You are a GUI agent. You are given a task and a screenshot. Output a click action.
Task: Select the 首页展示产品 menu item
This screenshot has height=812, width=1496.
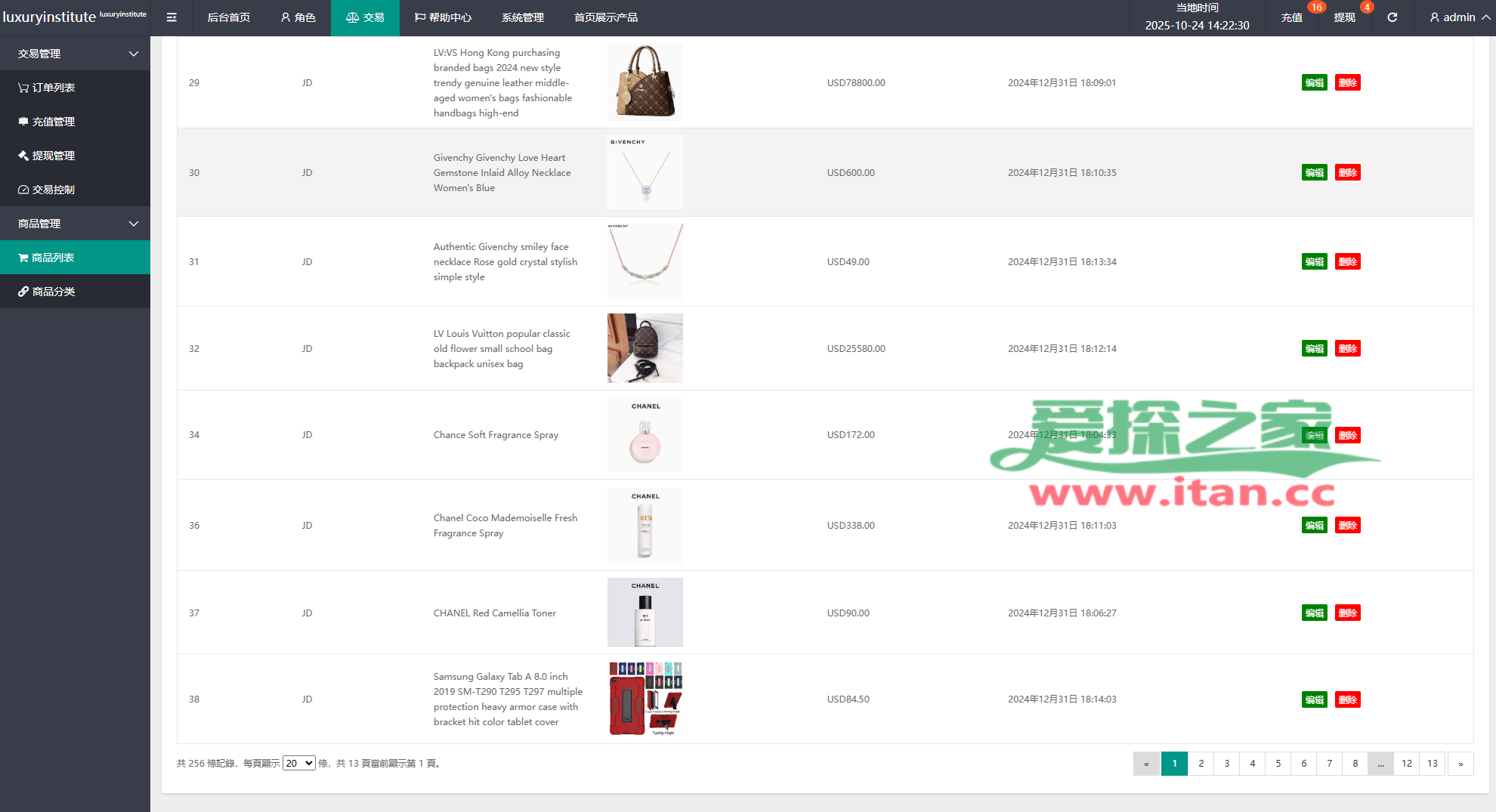click(606, 17)
